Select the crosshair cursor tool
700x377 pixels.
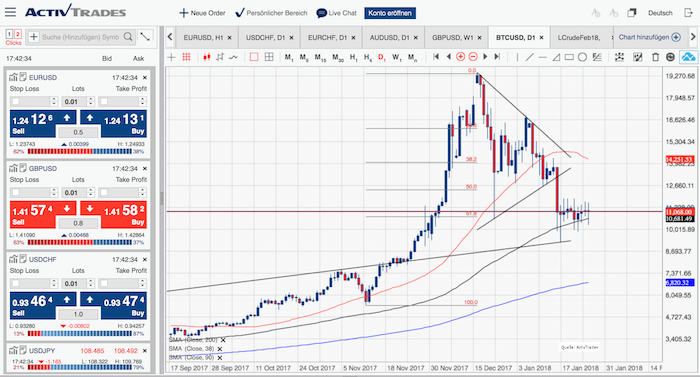pos(171,57)
